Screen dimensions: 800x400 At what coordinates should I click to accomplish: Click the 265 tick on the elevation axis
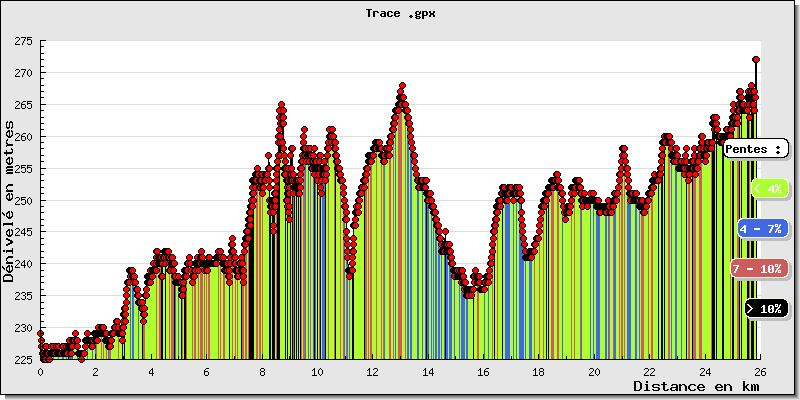(21, 105)
